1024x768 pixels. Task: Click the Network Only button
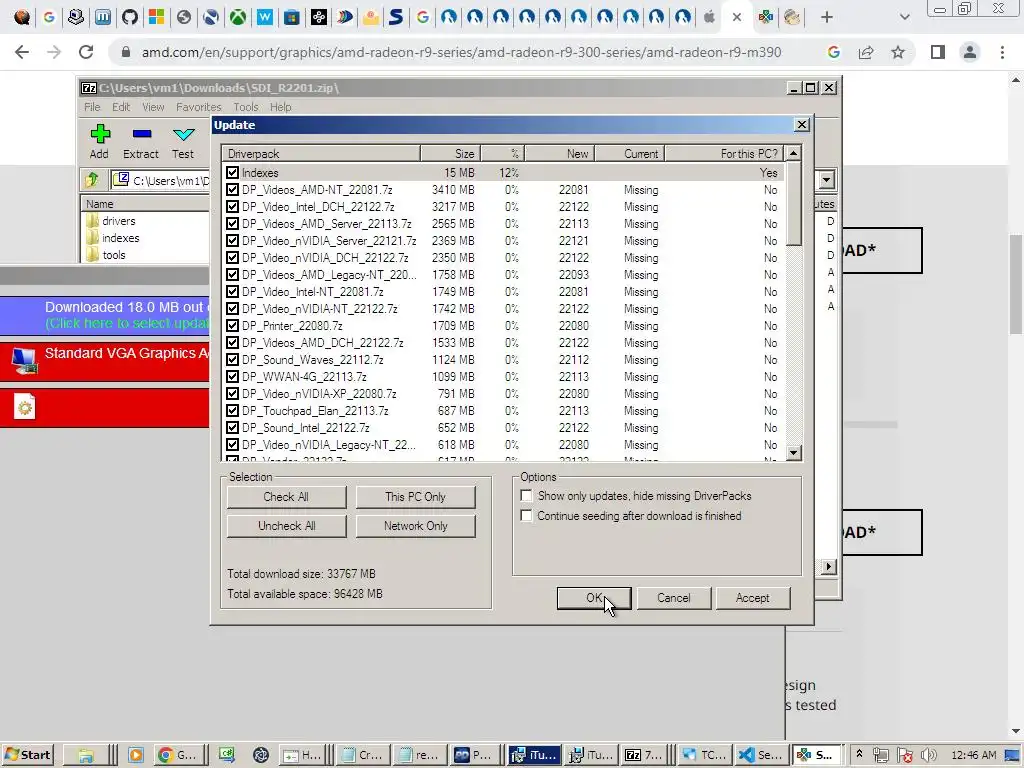(x=415, y=526)
